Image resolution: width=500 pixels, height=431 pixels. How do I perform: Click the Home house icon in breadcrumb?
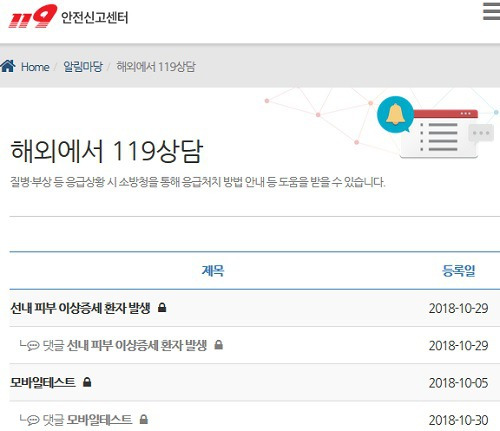(x=8, y=66)
